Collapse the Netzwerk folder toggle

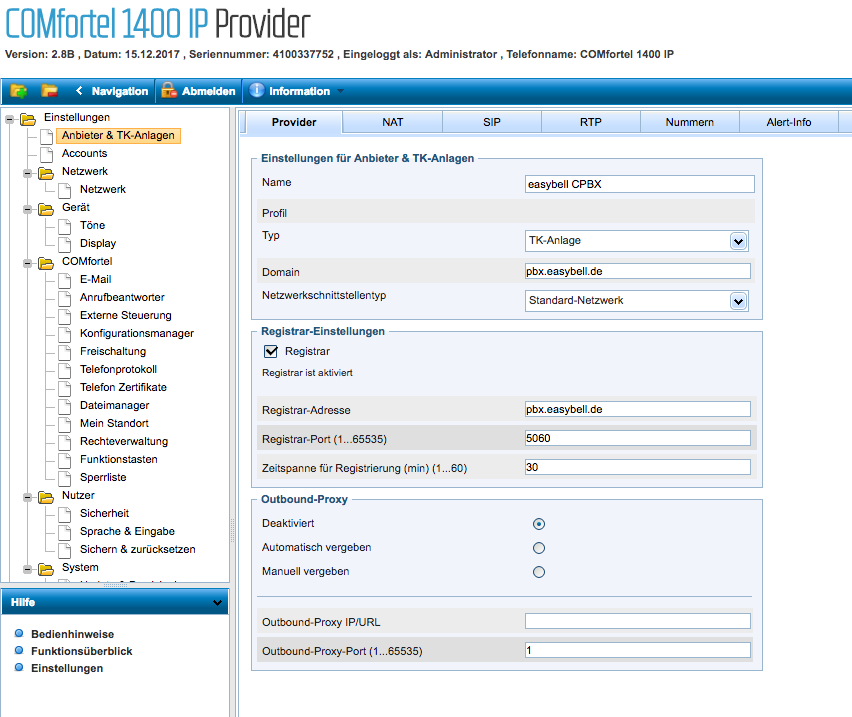click(x=27, y=173)
